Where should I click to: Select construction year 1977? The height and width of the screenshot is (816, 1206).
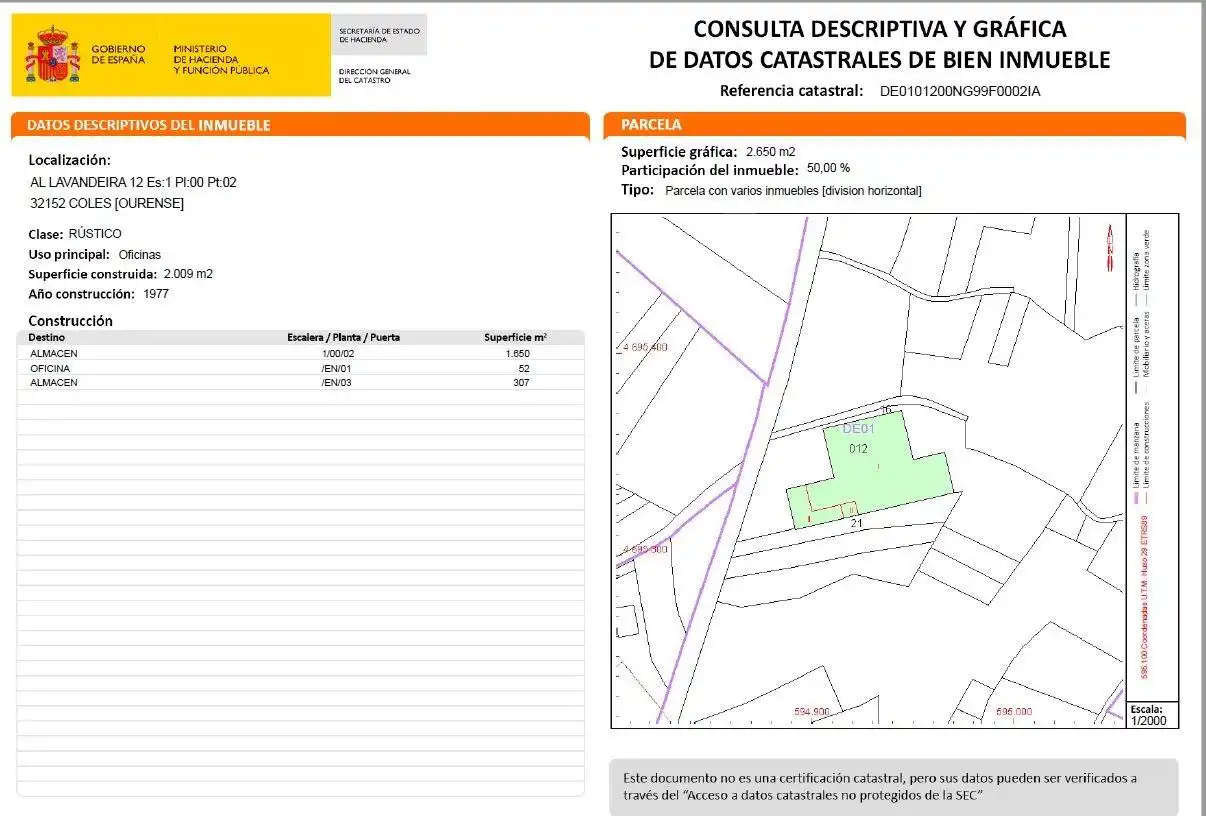pos(156,294)
